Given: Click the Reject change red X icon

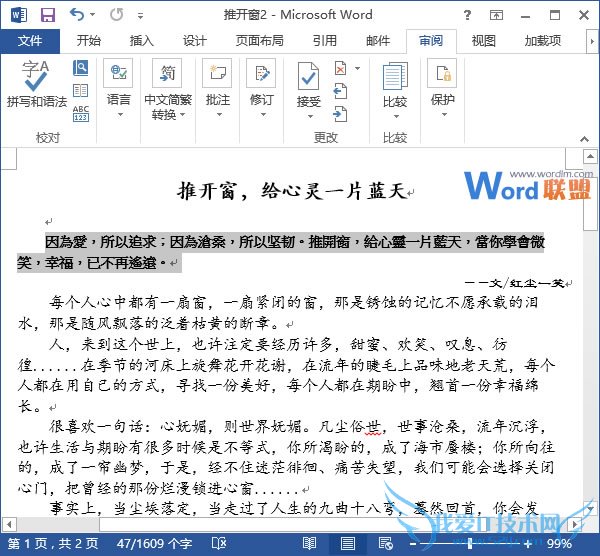Looking at the screenshot, I should [x=340, y=68].
